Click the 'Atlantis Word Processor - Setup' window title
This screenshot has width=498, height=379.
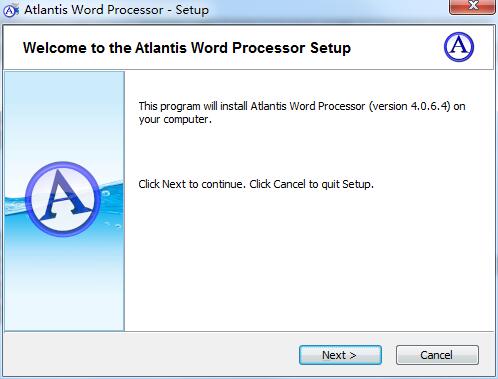tap(116, 10)
